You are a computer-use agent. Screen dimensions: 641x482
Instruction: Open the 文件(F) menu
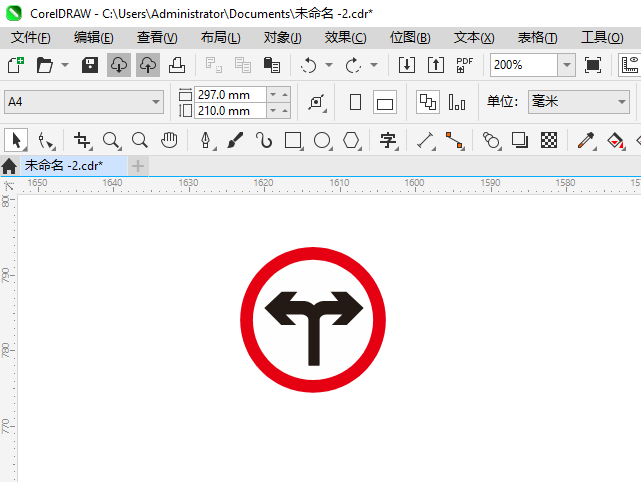[x=30, y=38]
